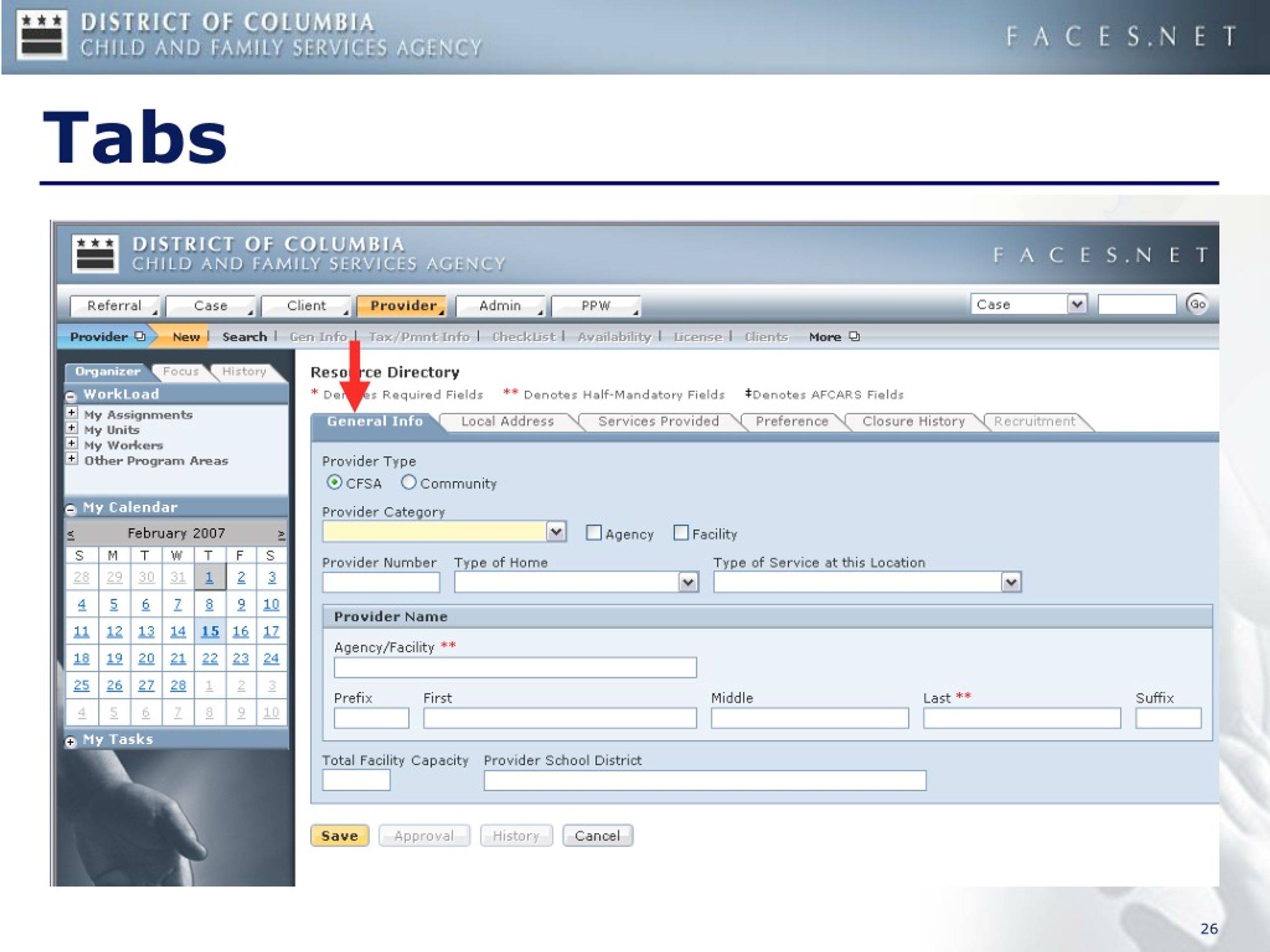Click the New submenu item
This screenshot has width=1270, height=952.
tap(187, 337)
